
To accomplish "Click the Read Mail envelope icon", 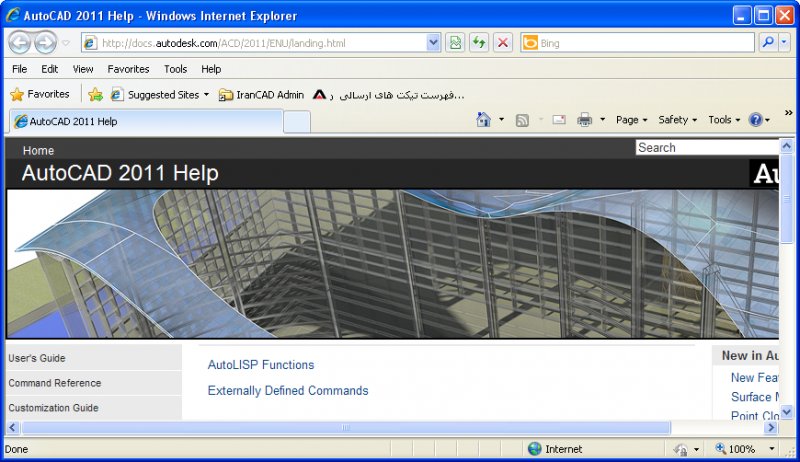I will pyautogui.click(x=559, y=120).
